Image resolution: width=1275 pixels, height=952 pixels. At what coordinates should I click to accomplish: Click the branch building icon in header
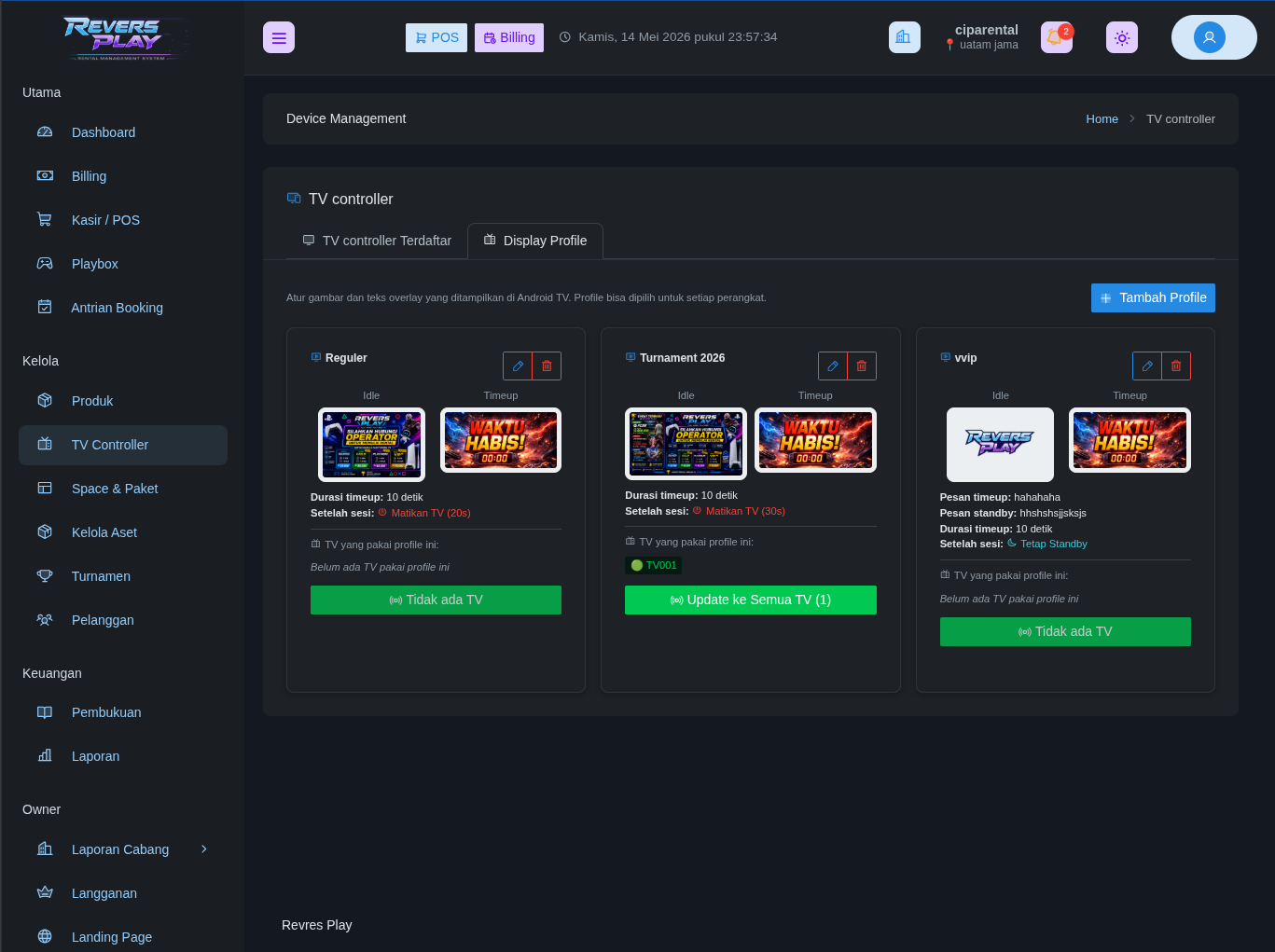(x=904, y=37)
